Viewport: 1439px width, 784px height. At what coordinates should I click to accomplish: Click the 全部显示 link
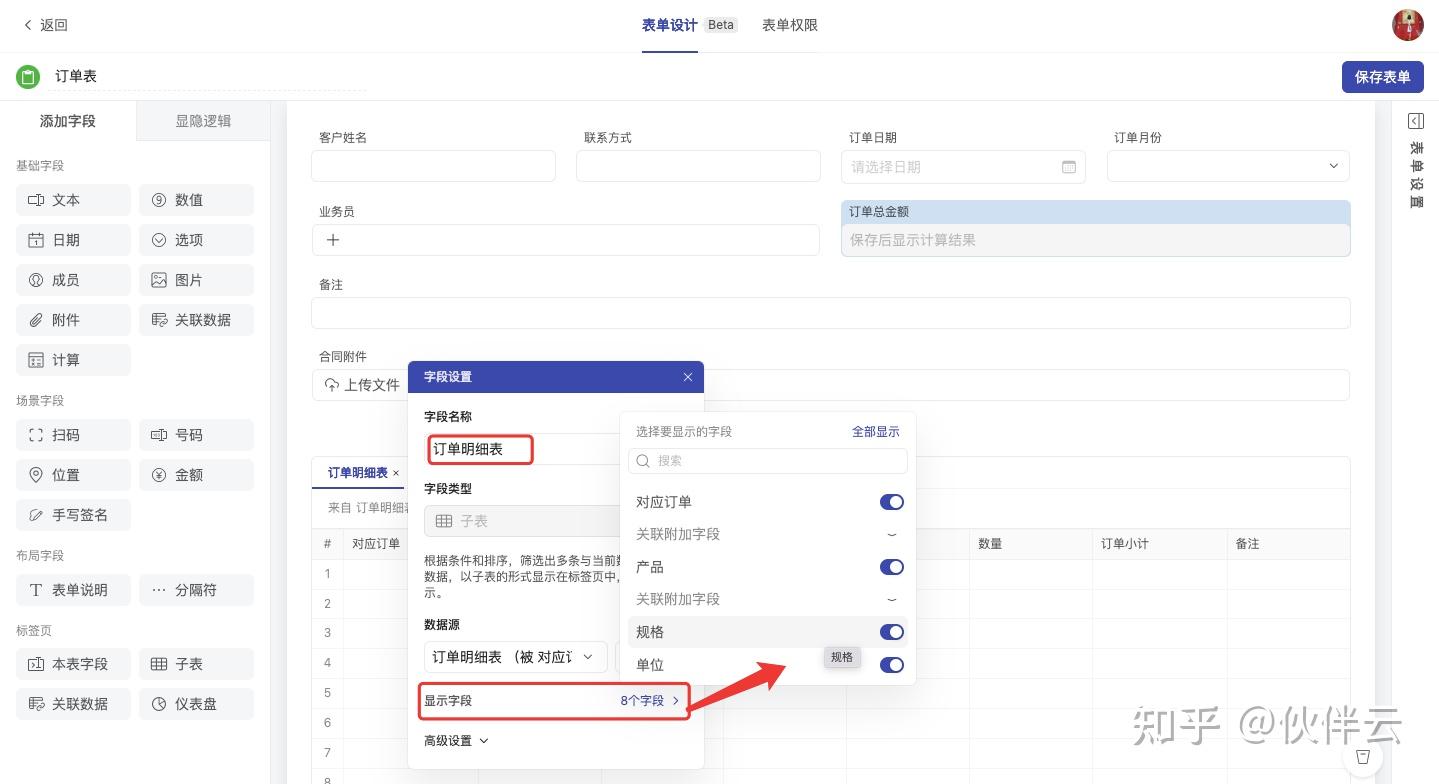point(875,432)
